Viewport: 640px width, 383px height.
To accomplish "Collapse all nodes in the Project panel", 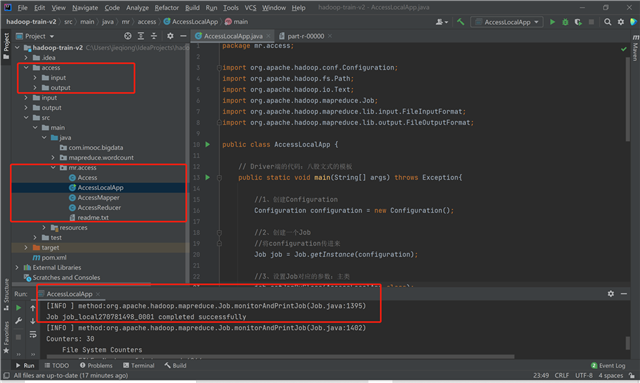I will 154,36.
